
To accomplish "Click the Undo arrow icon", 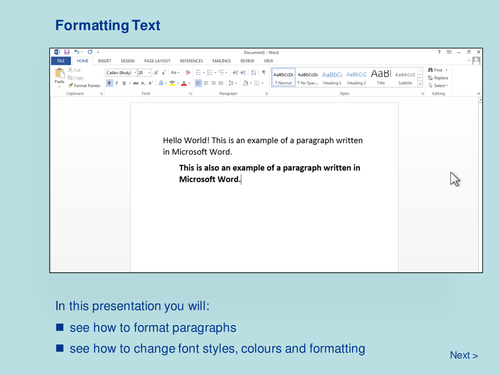I will point(76,52).
